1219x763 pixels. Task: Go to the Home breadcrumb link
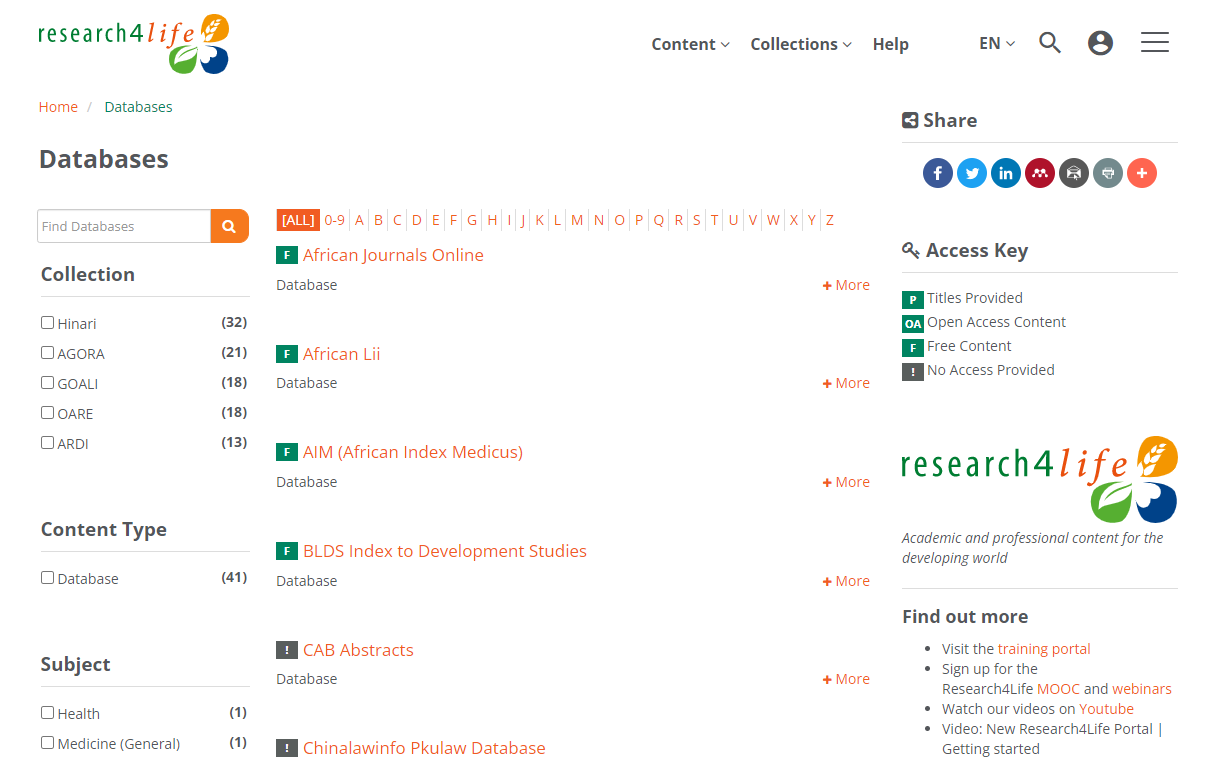point(58,107)
